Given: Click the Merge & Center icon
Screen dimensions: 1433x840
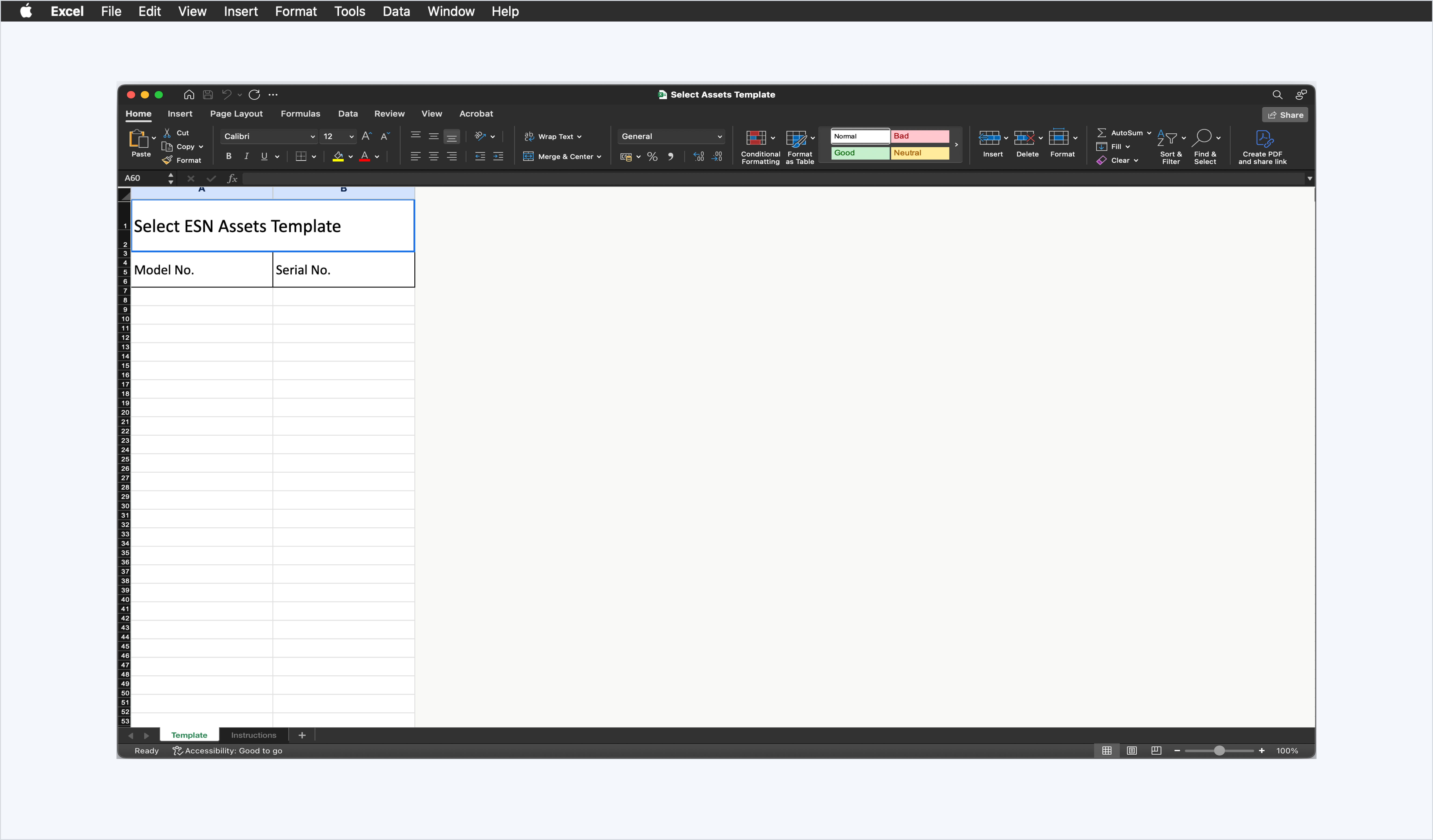Looking at the screenshot, I should pyautogui.click(x=528, y=156).
